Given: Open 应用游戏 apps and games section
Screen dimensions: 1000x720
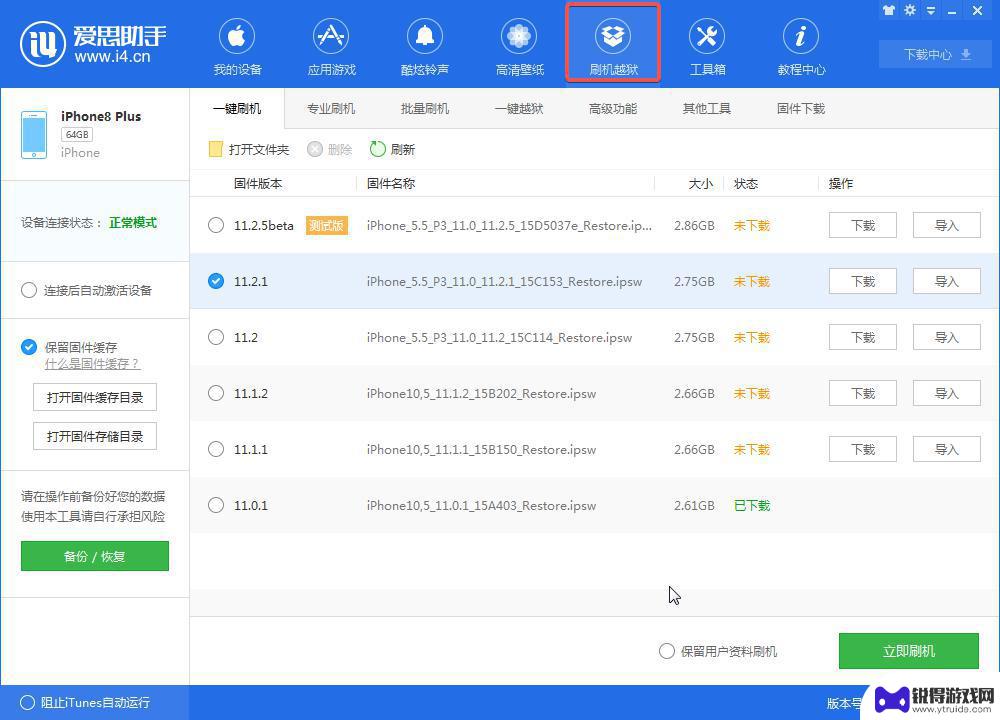Looking at the screenshot, I should point(332,48).
